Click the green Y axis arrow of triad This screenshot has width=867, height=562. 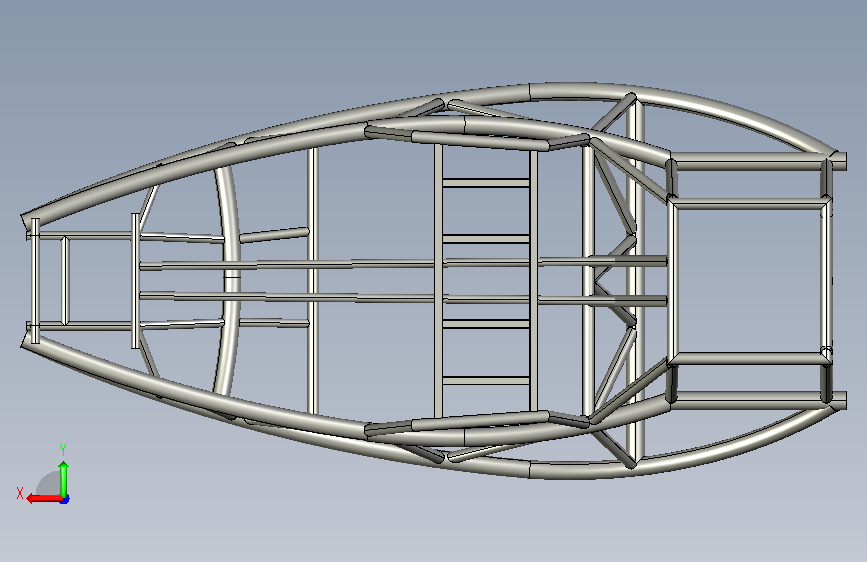[x=64, y=478]
